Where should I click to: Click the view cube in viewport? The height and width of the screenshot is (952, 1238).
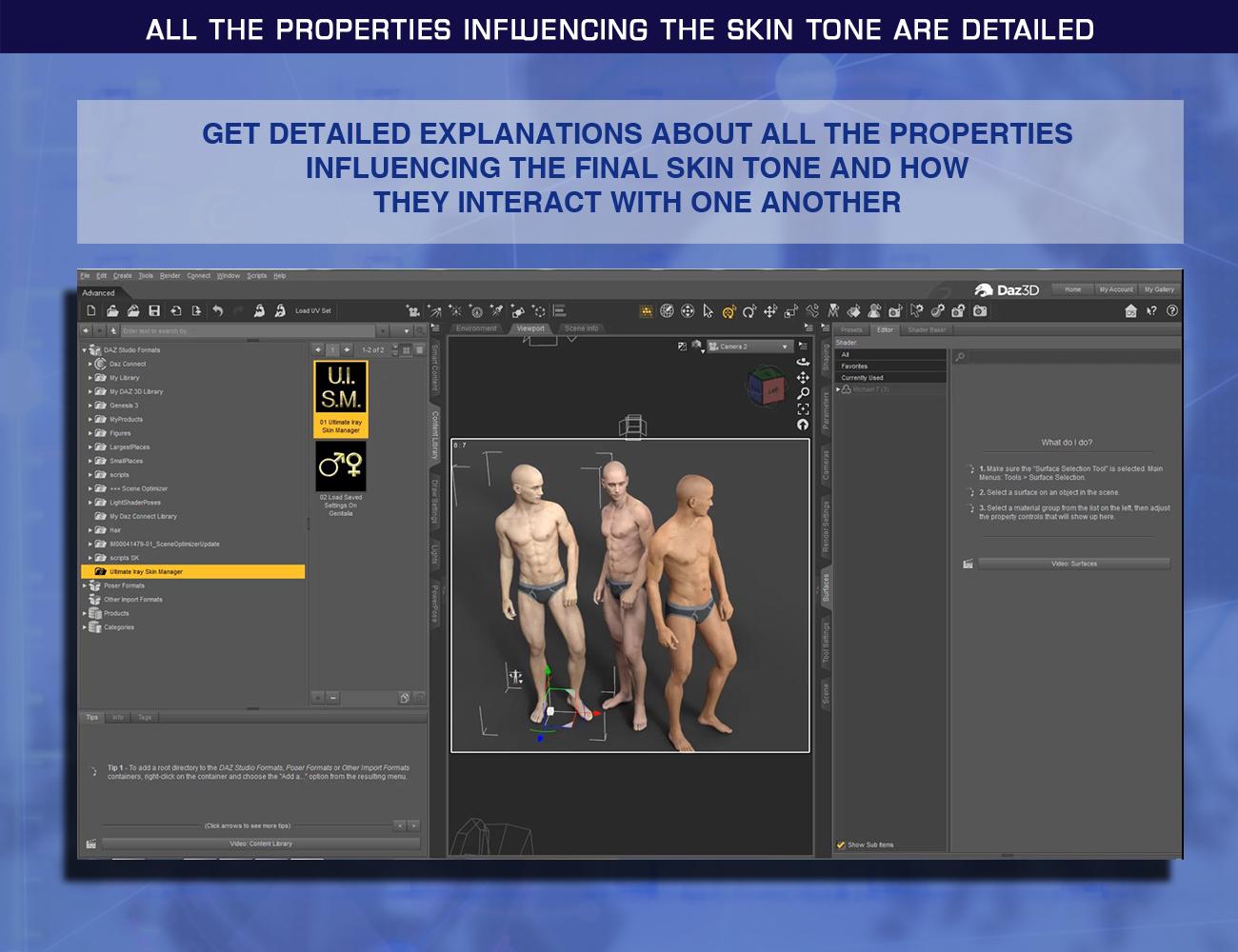[x=765, y=387]
